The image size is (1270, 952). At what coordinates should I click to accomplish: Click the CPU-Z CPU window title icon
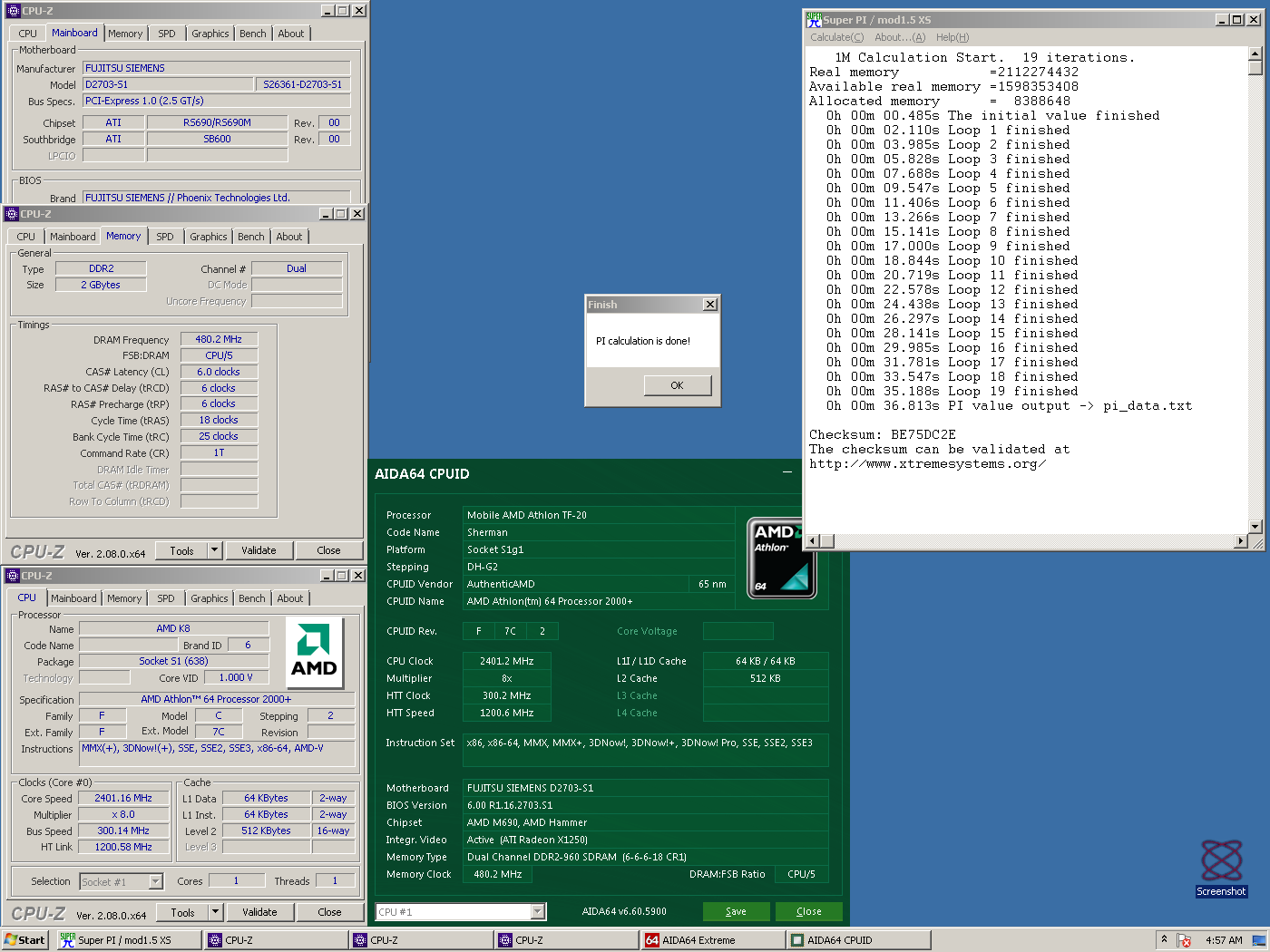(13, 576)
